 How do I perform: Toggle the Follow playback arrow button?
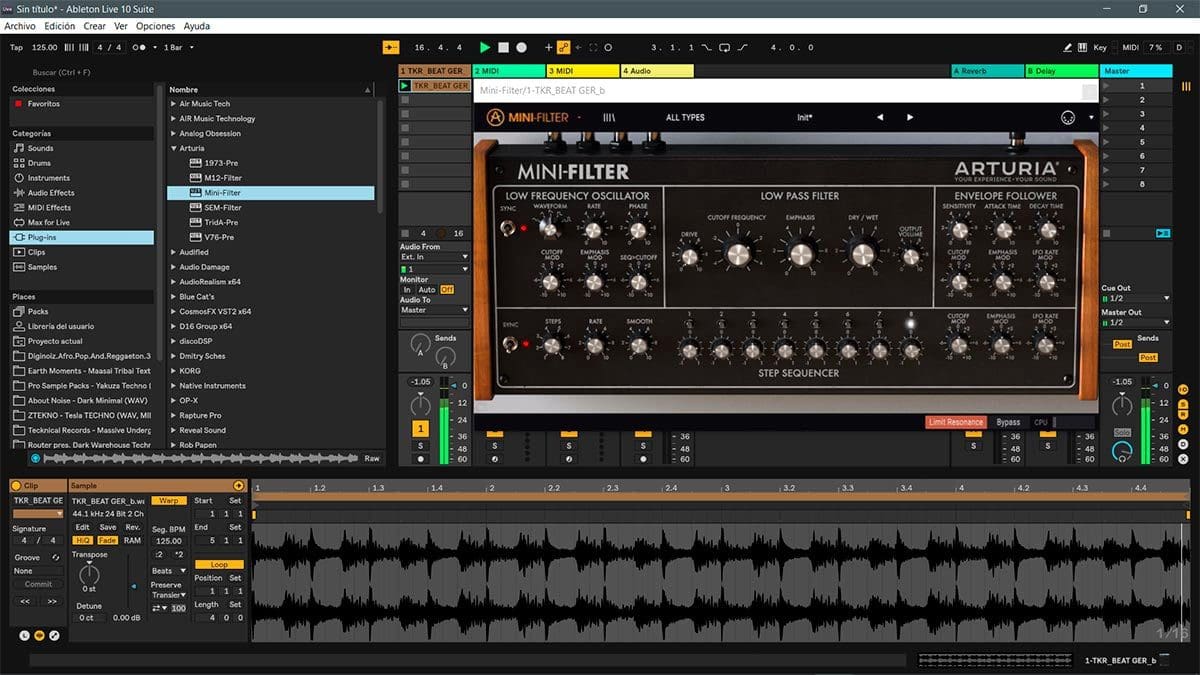390,47
